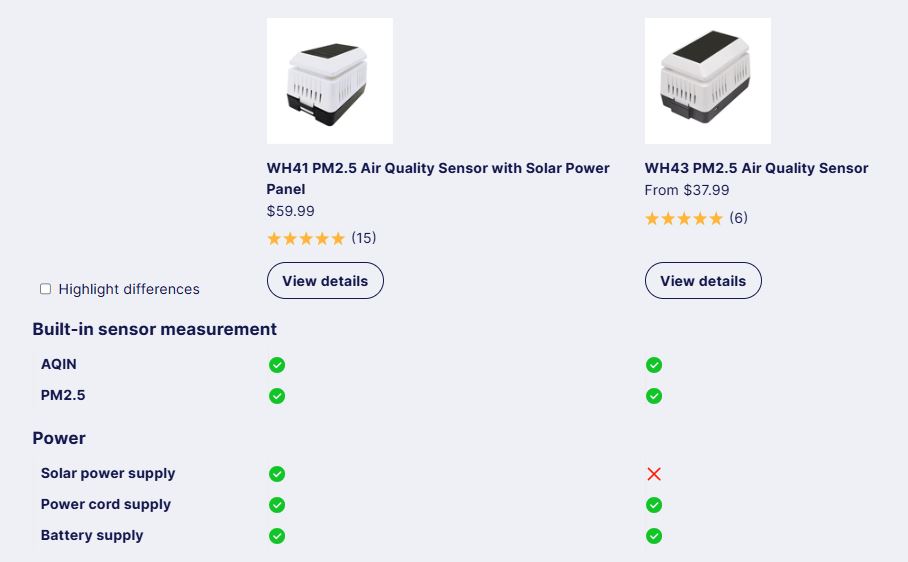Image resolution: width=908 pixels, height=562 pixels.
Task: Click the WH41 AQIN green checkmark icon
Action: point(277,365)
